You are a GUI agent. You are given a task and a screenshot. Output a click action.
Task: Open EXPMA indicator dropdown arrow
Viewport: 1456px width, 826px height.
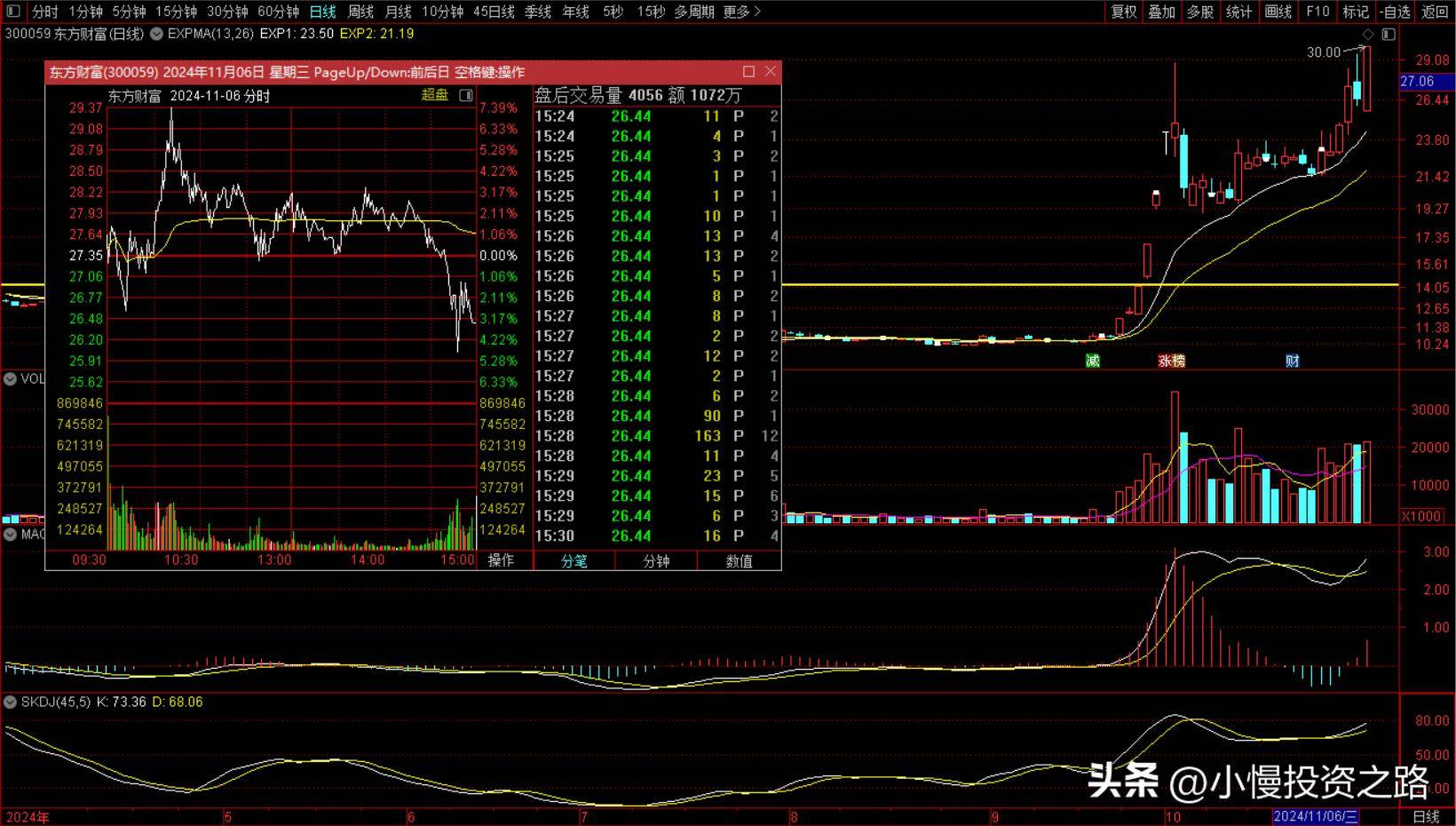[x=156, y=34]
